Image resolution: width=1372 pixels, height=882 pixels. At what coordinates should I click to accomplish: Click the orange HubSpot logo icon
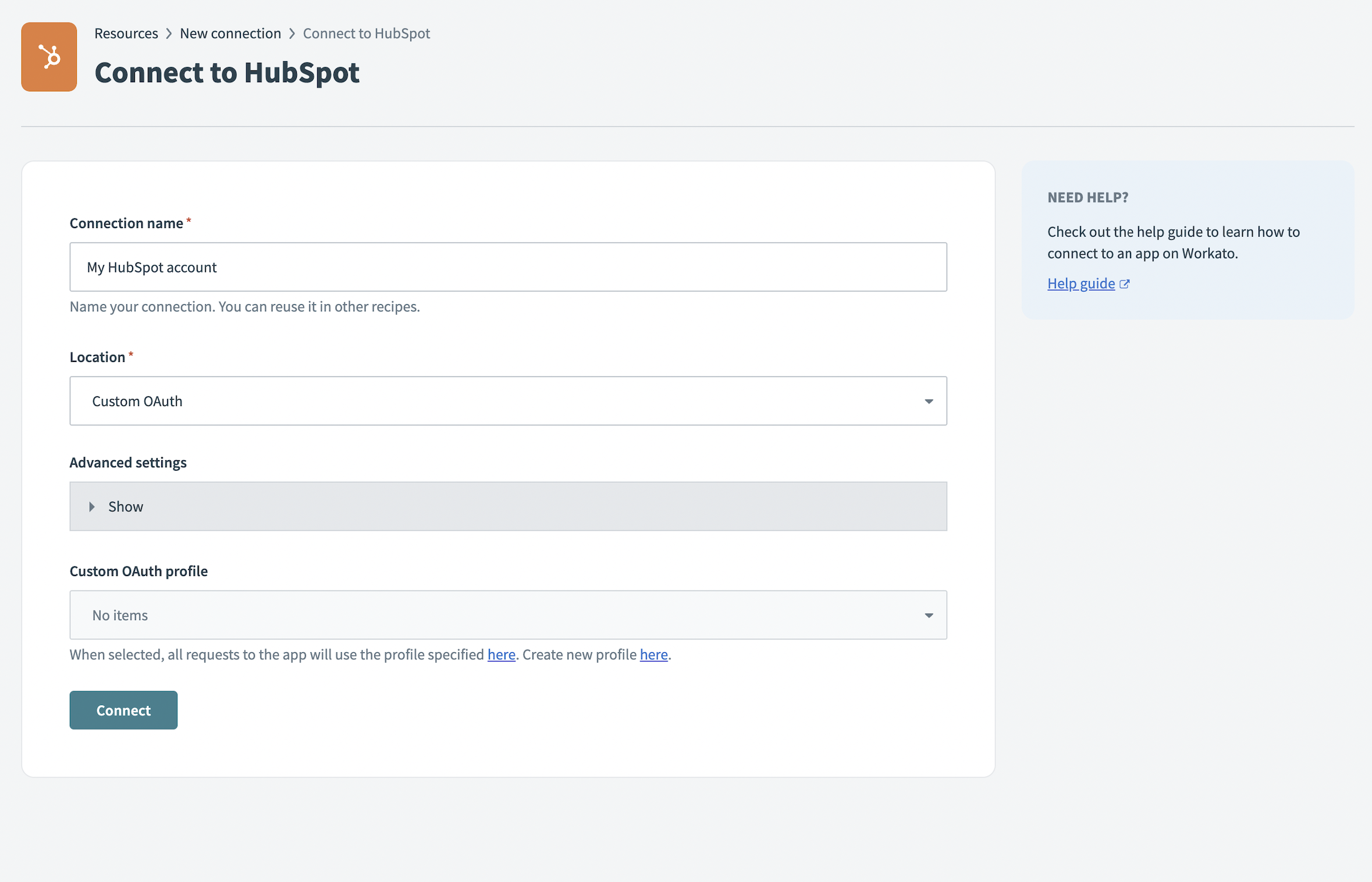point(49,57)
